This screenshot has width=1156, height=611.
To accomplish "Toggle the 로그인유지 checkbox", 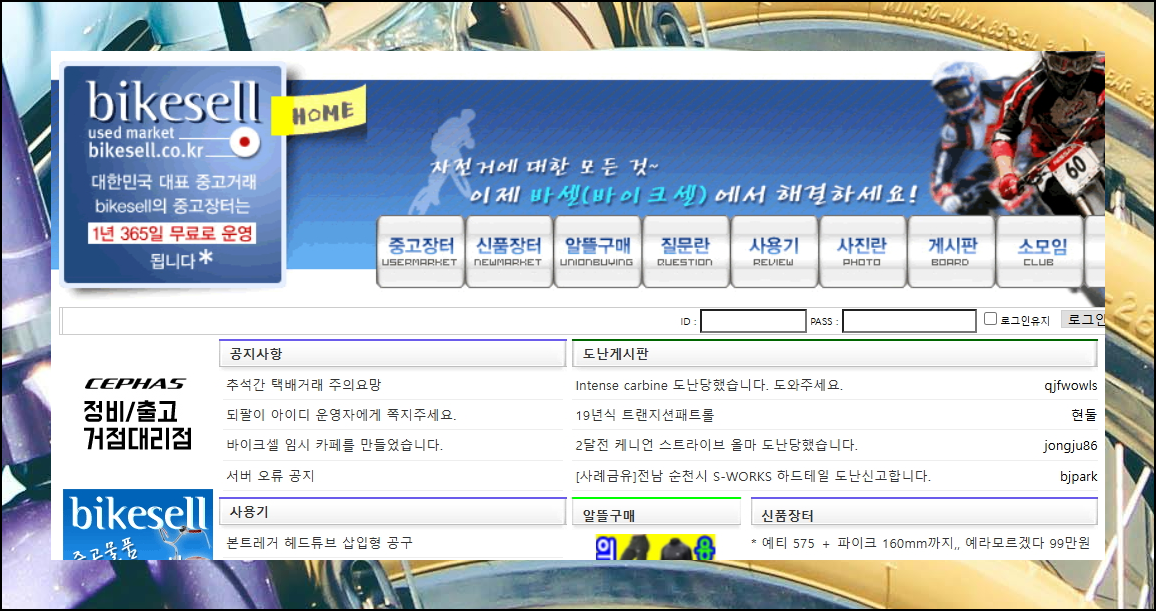I will [x=990, y=318].
